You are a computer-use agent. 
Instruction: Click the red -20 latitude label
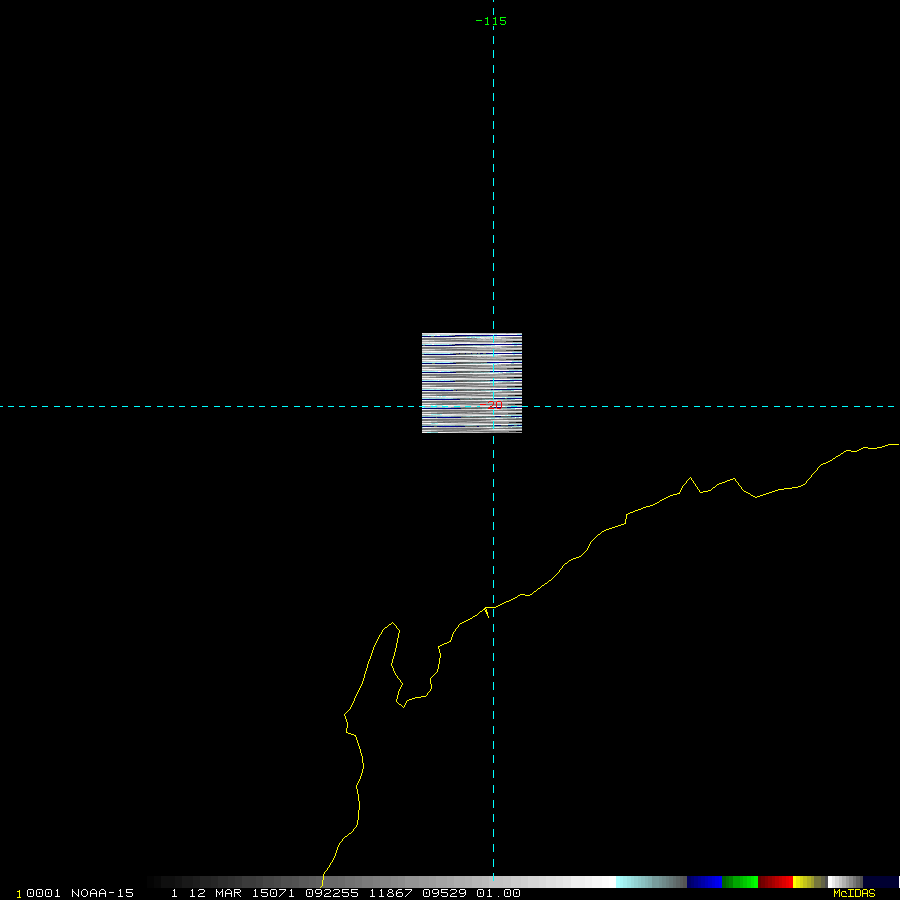click(493, 405)
